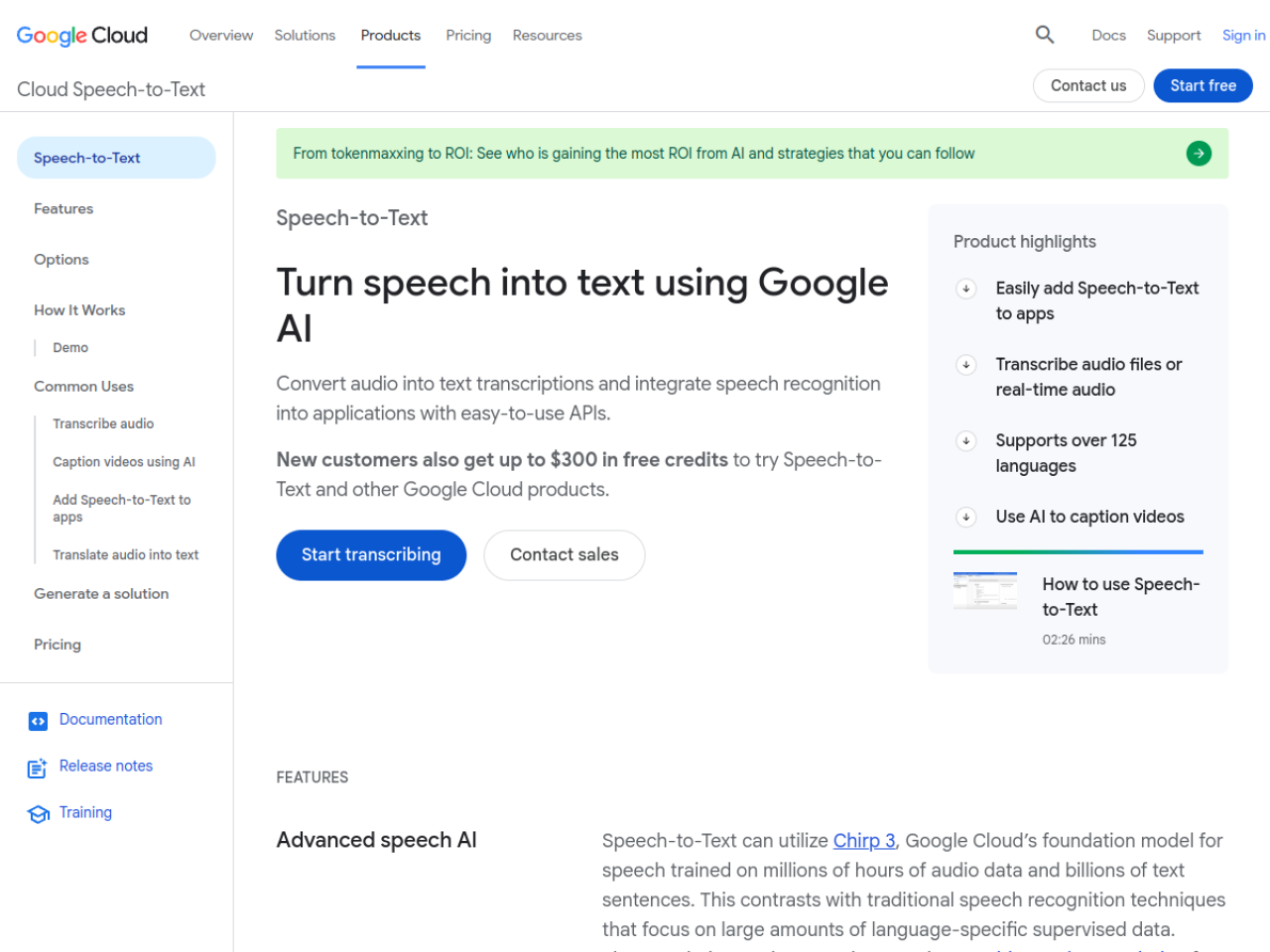
Task: Click the Documentation code icon
Action: tap(38, 721)
